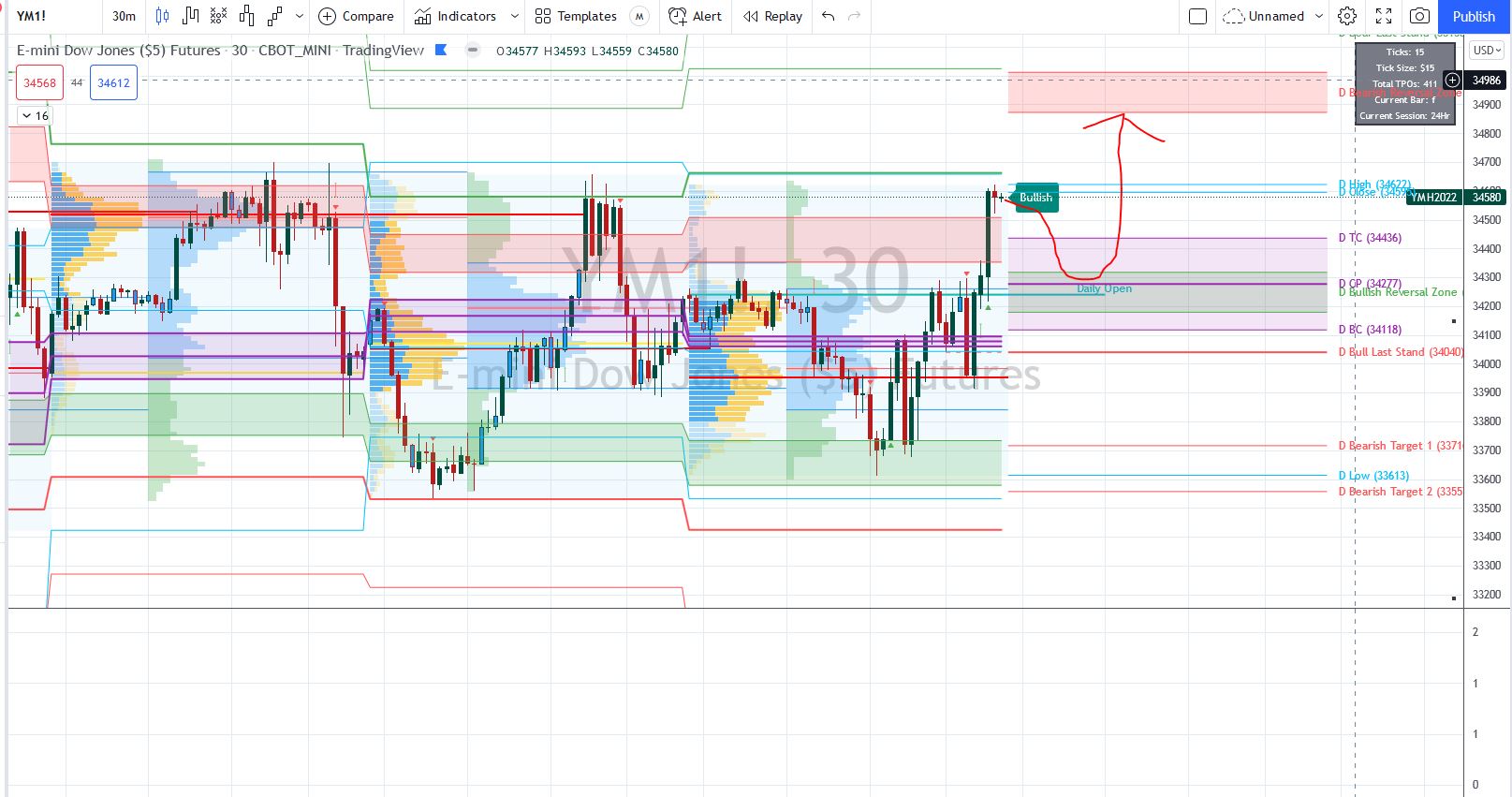Expand the Indicators favorites dropdown arrow
The image size is (1512, 797).
[514, 16]
